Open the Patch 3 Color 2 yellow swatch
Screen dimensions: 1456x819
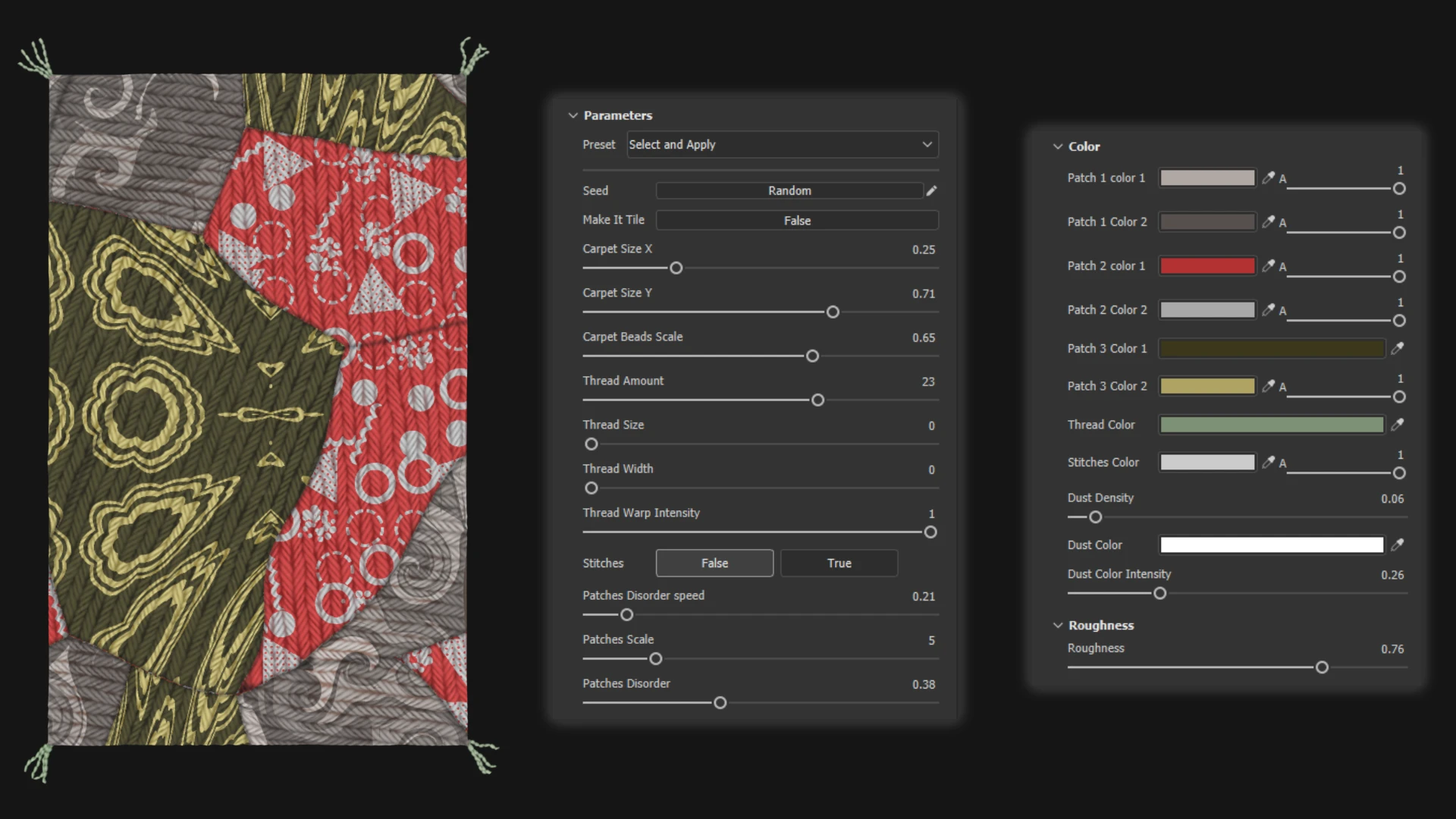coord(1207,386)
